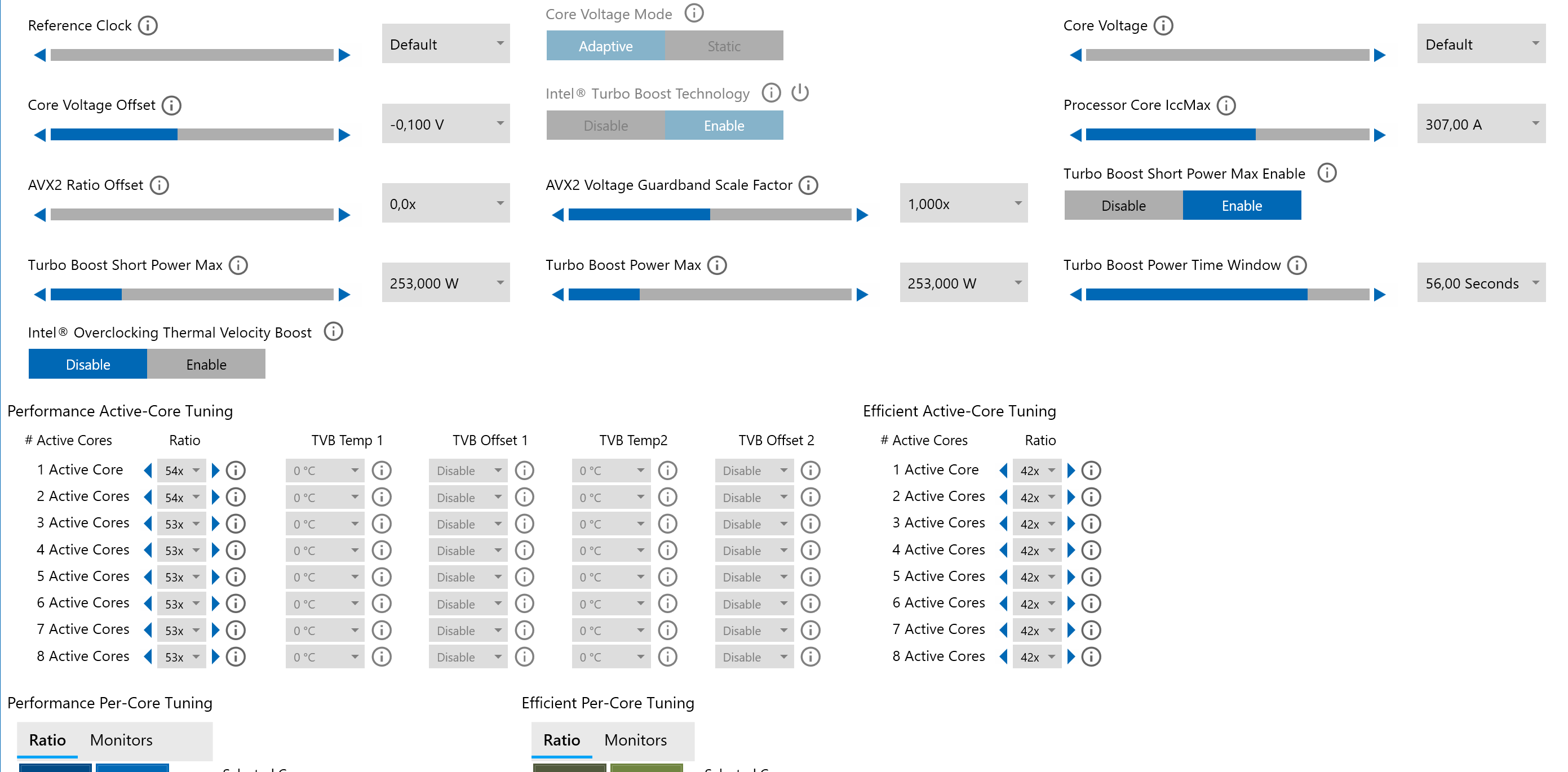Screen dimensions: 1568x772
Task: Decrease Core Voltage Offset with left arrow
Action: (40, 135)
